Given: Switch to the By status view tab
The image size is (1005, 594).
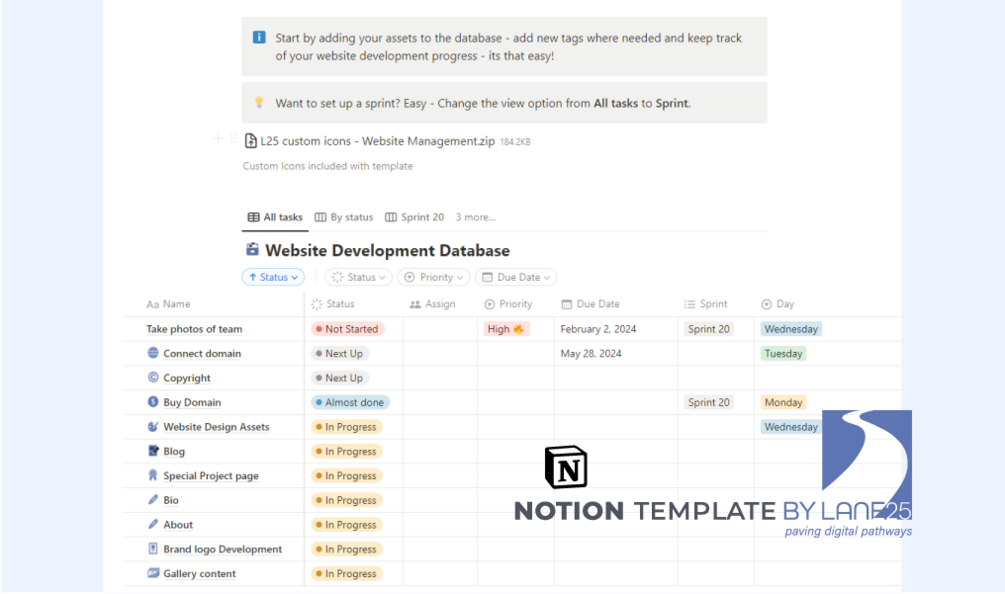Looking at the screenshot, I should point(344,217).
